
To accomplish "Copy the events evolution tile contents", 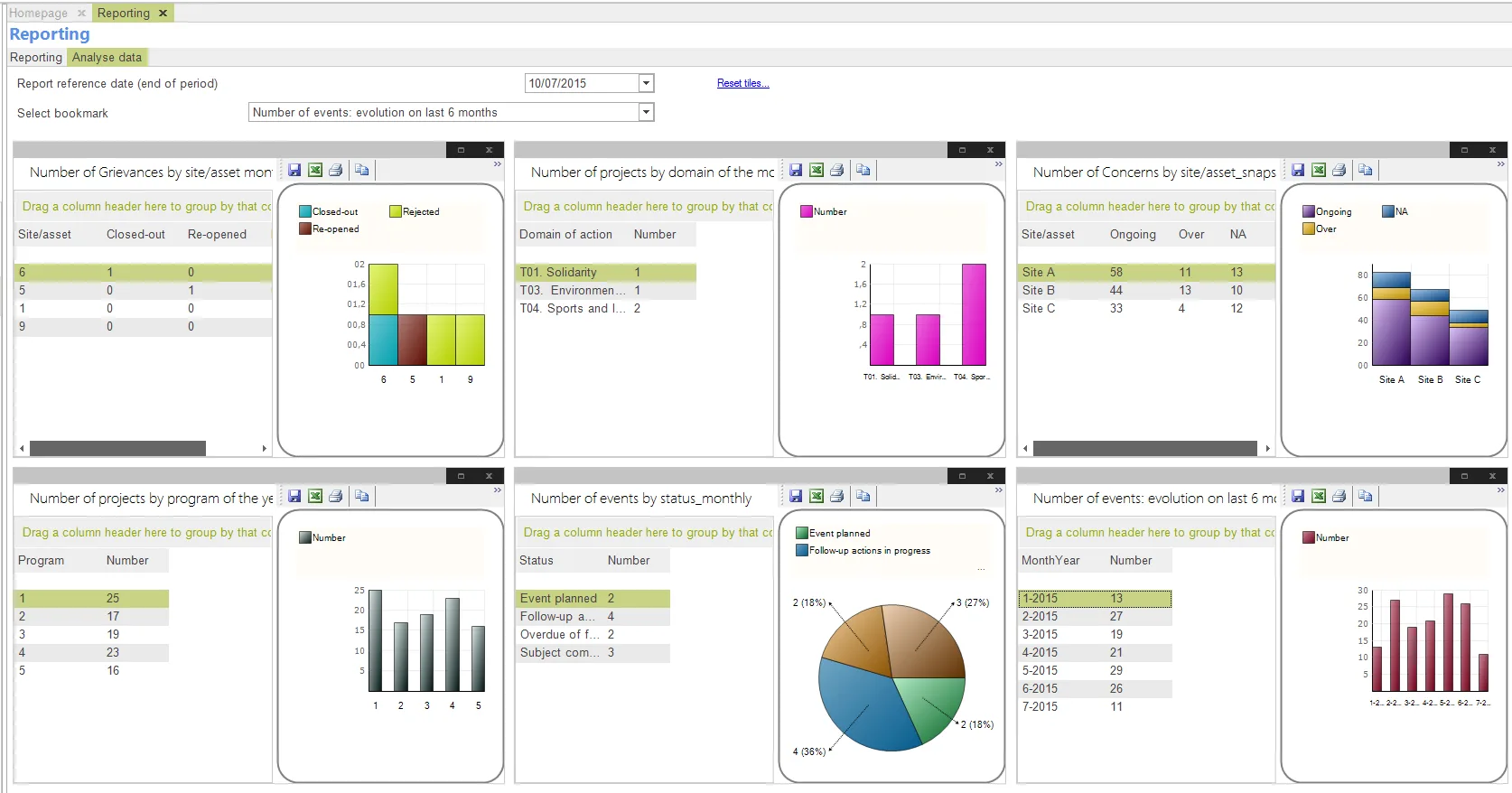I will pyautogui.click(x=1366, y=496).
